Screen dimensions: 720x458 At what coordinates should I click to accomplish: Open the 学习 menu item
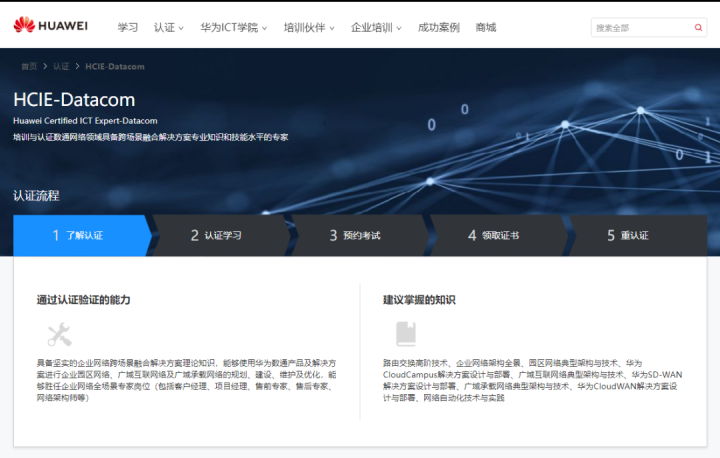pos(127,28)
